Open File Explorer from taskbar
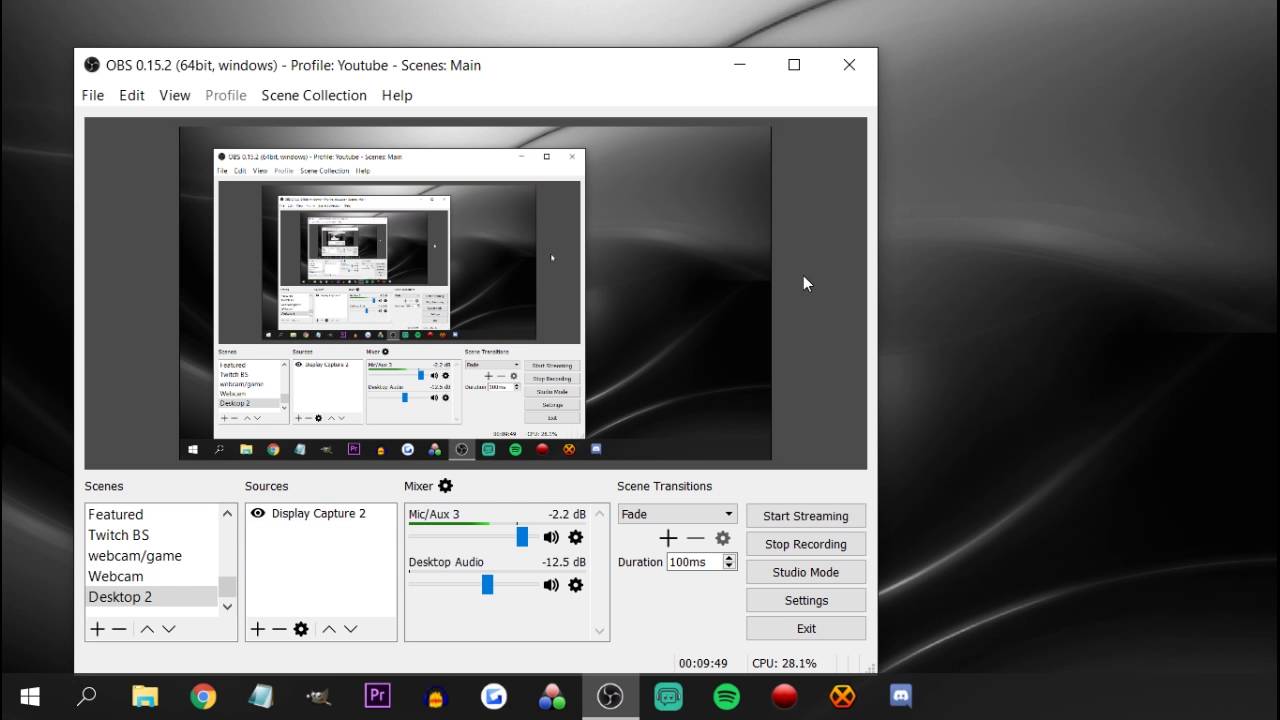Screen dimensions: 1280x720 coord(145,696)
